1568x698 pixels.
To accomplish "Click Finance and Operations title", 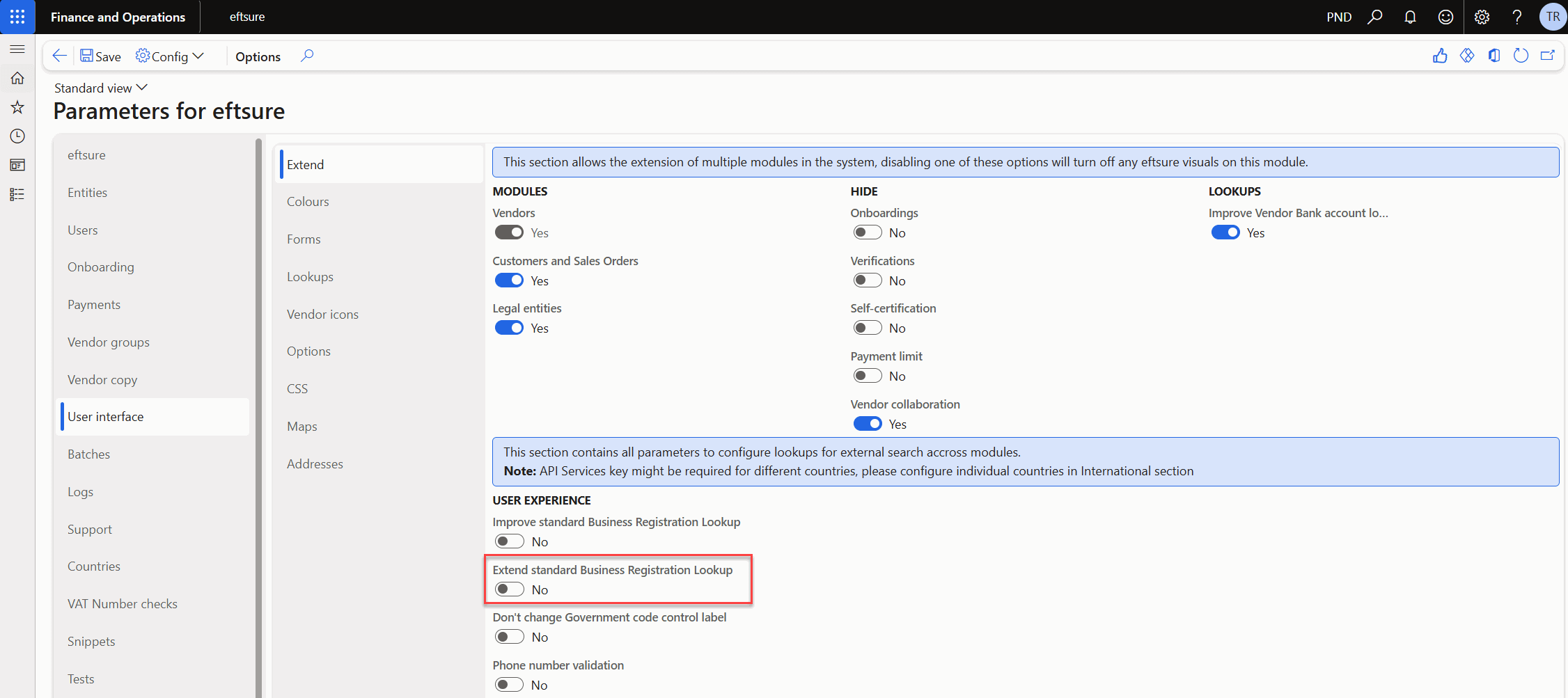I will [118, 17].
